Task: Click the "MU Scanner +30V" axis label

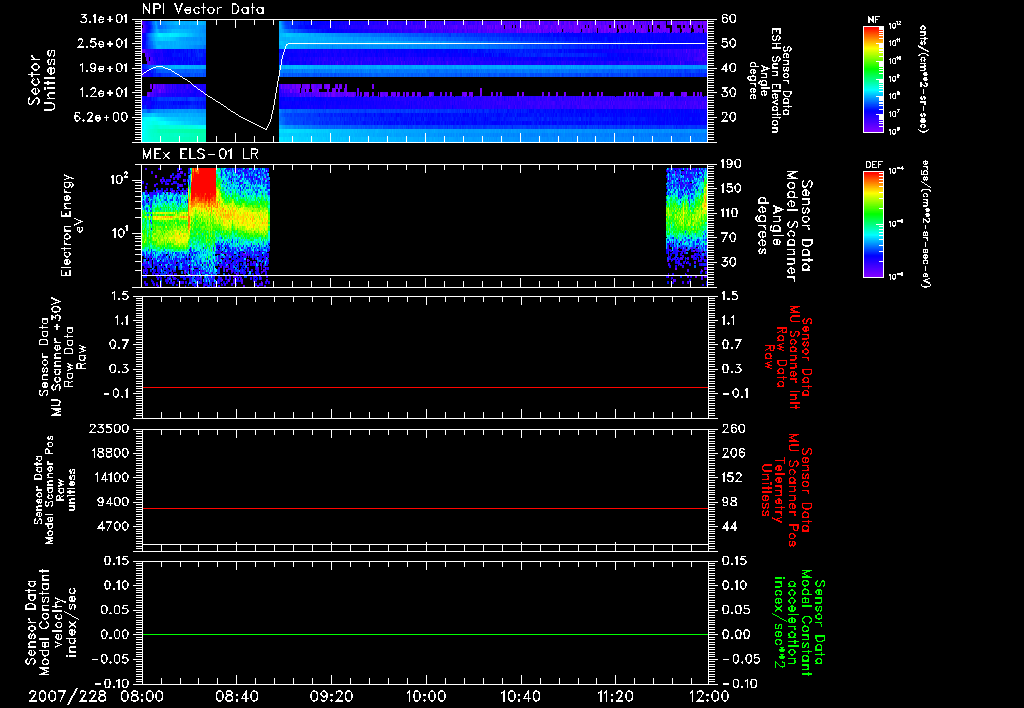Action: [x=57, y=357]
